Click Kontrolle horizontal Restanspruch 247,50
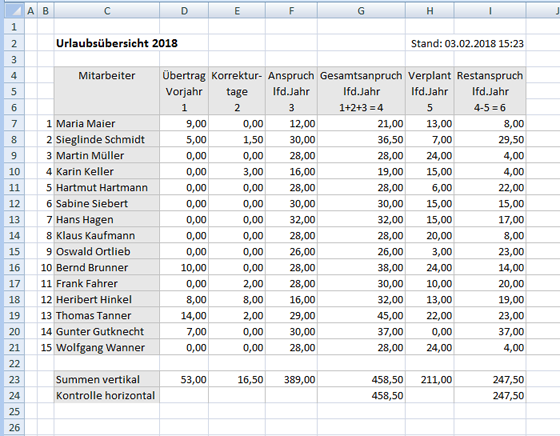This screenshot has height=436, width=560. 490,395
